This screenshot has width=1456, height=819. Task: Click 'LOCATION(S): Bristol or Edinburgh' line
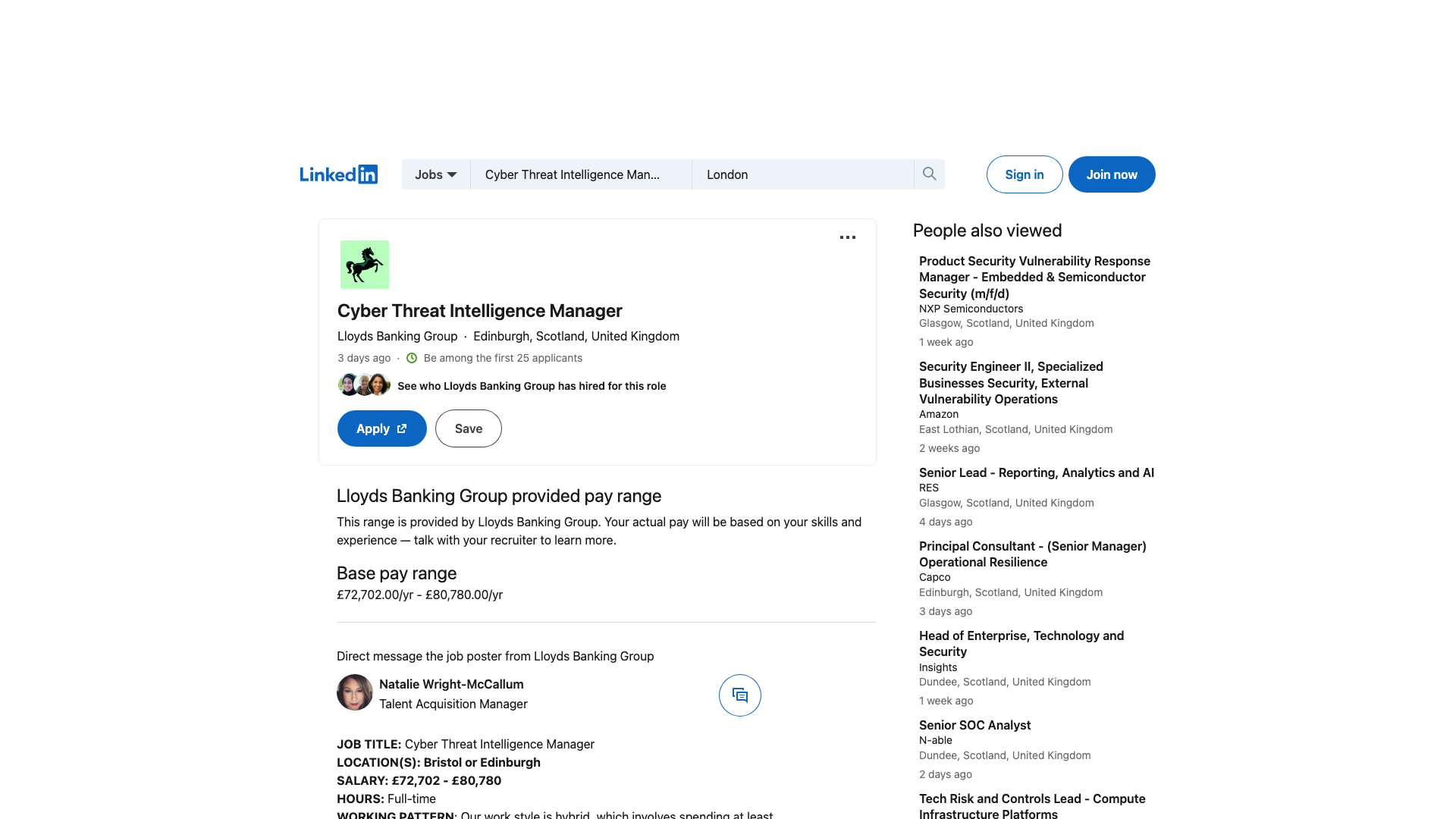coord(438,762)
